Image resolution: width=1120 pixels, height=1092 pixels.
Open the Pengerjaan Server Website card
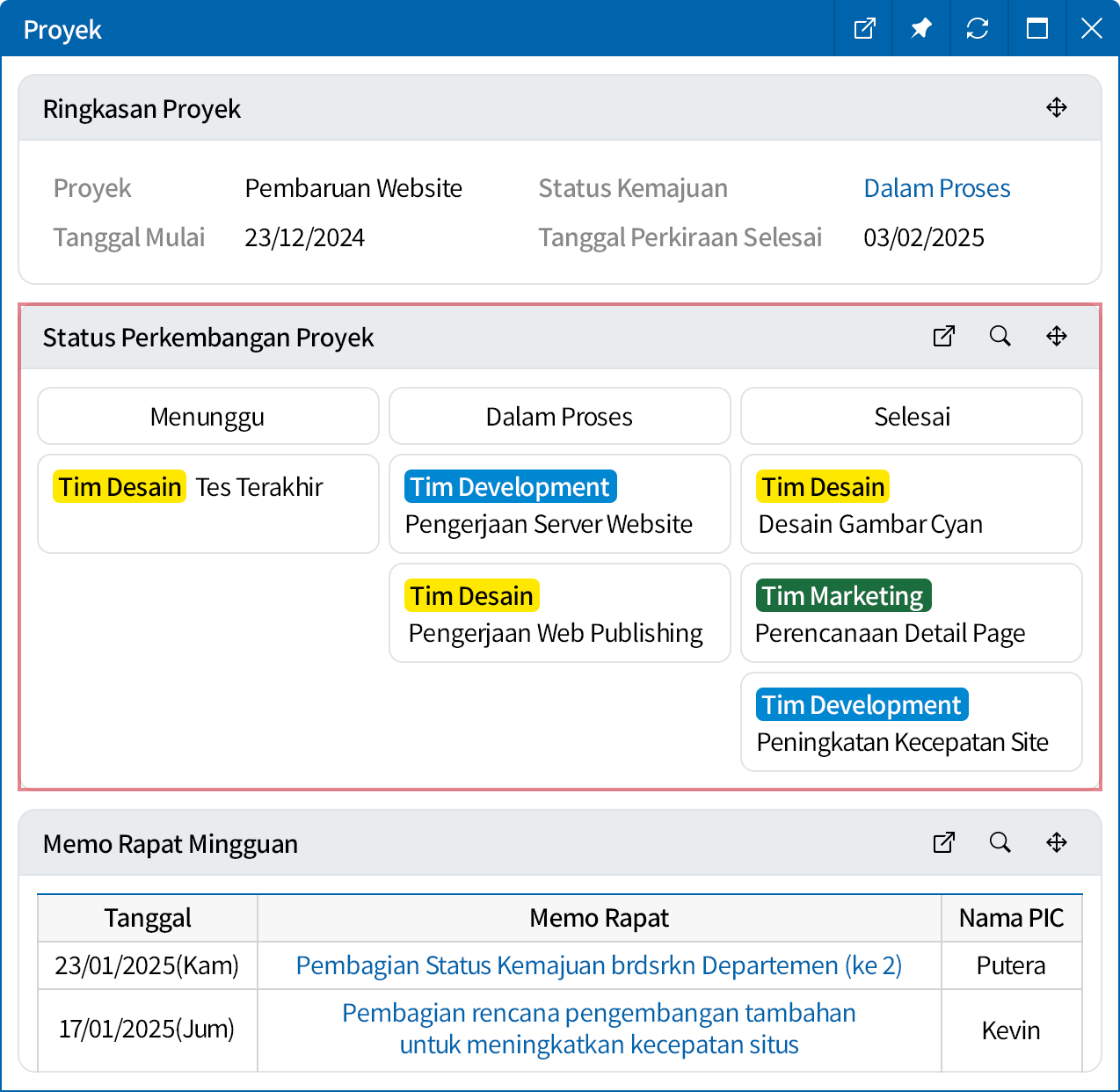pos(560,504)
